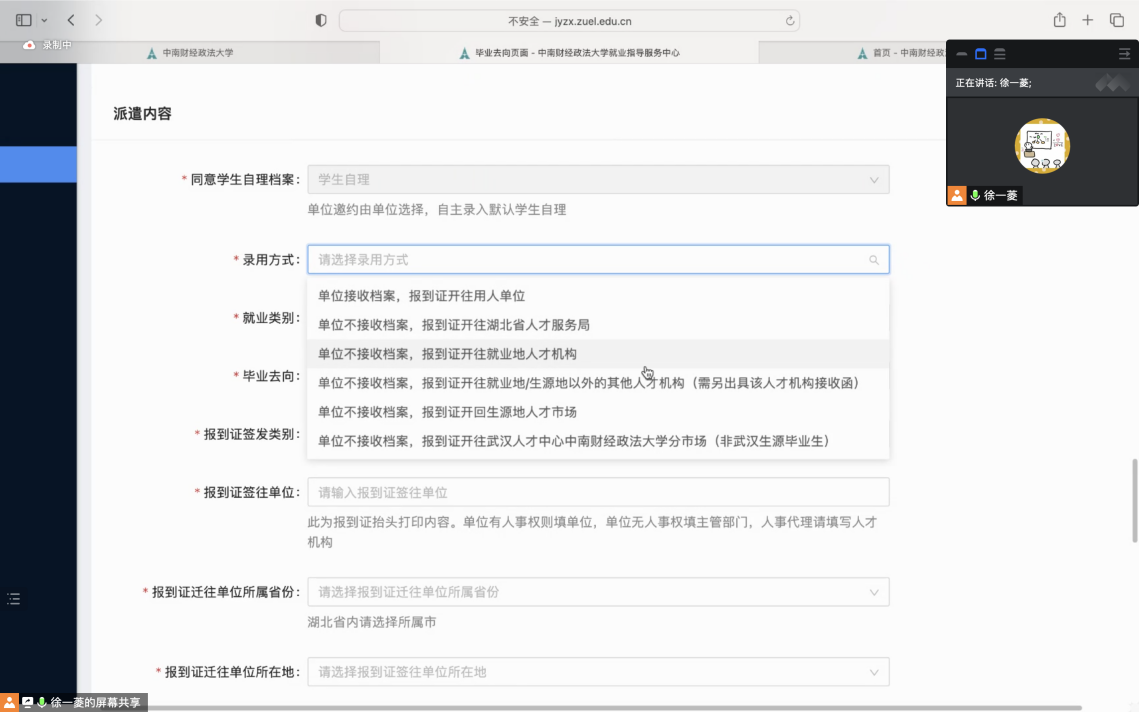Collapse the meeting panel with right-arrow icon
Image resolution: width=1139 pixels, height=712 pixels.
1124,54
